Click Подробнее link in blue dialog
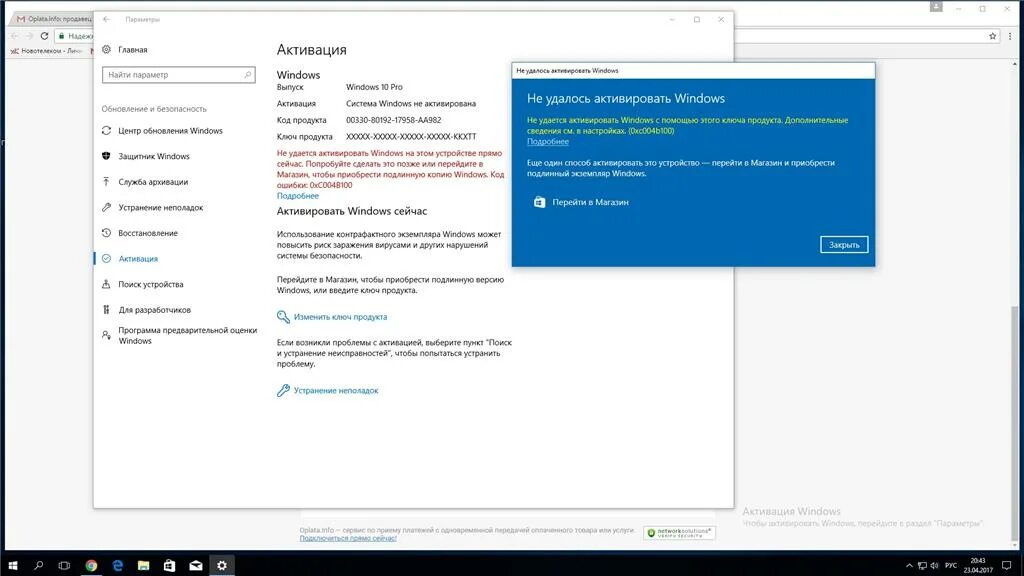Screen dimensions: 1024x576 [x=548, y=142]
